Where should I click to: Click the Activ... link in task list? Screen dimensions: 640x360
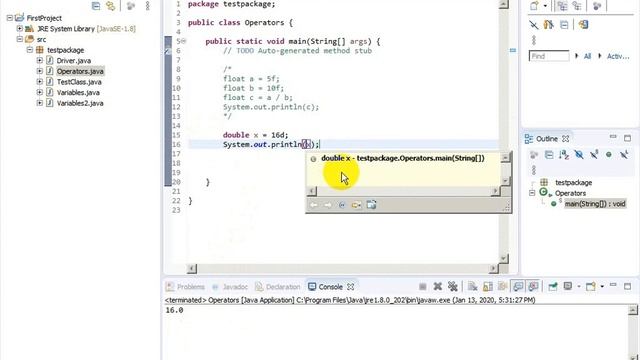(x=618, y=56)
